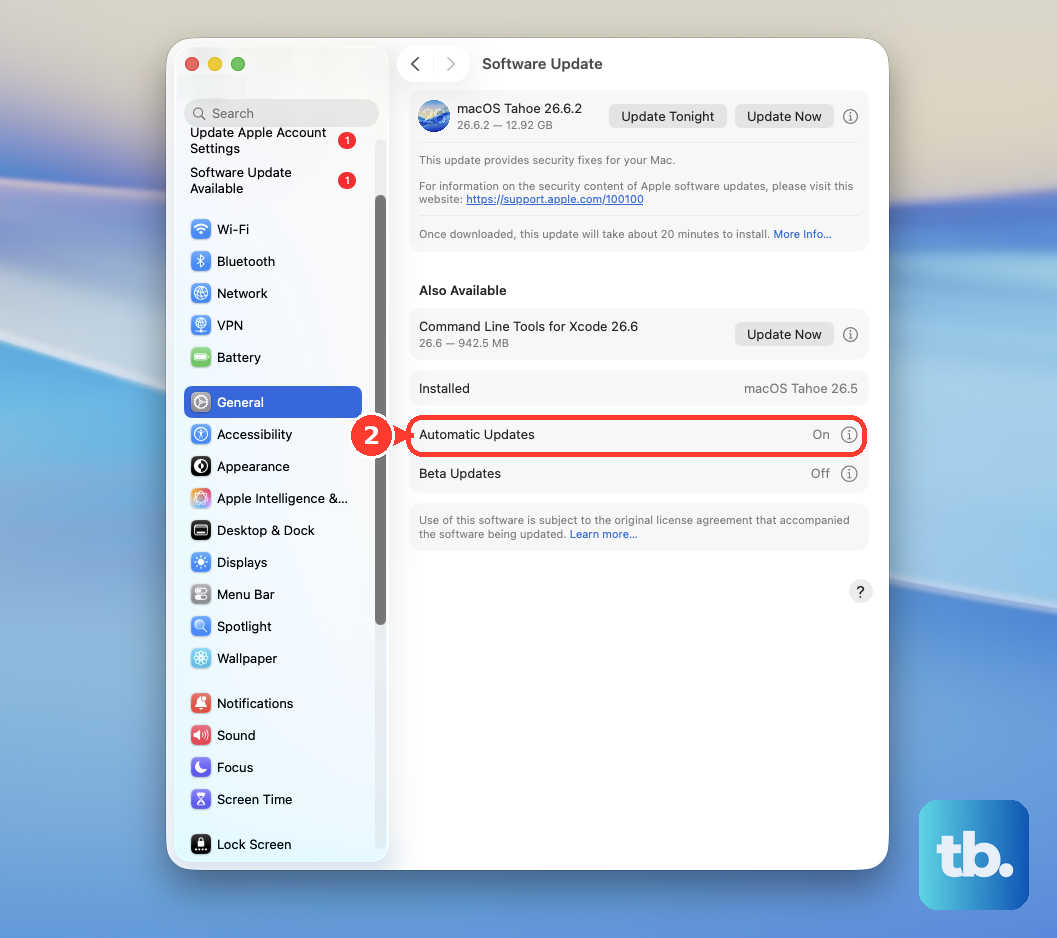Viewport: 1057px width, 938px height.
Task: Open Bluetooth settings in sidebar
Action: click(x=272, y=261)
